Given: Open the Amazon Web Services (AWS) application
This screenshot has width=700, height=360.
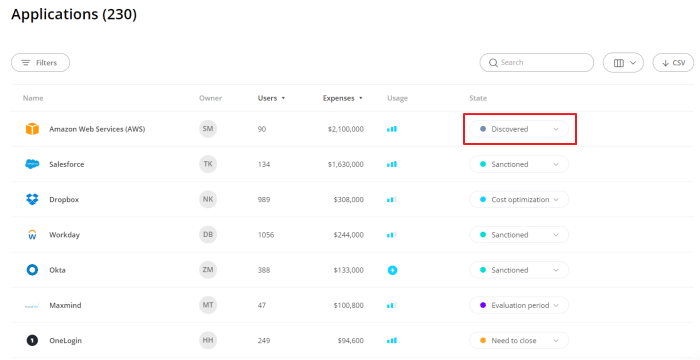Looking at the screenshot, I should click(x=97, y=129).
